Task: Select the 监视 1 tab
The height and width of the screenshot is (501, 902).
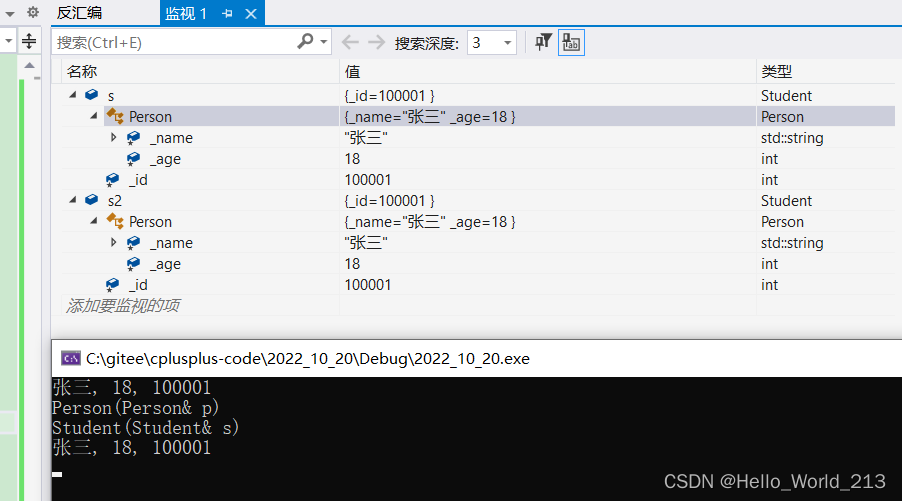Action: [x=186, y=13]
